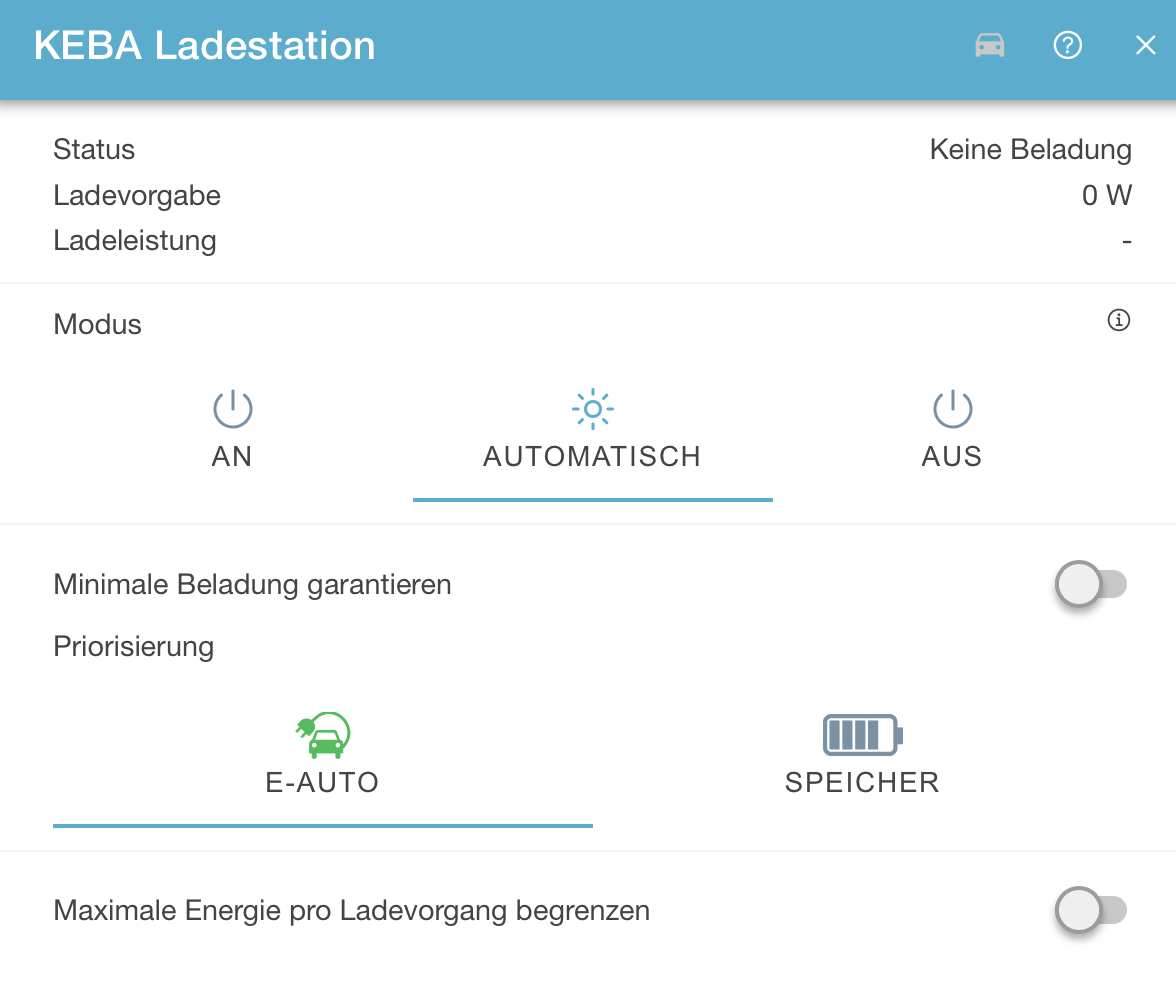Click the KEBA Ladestation title
1176x1000 pixels.
205,46
